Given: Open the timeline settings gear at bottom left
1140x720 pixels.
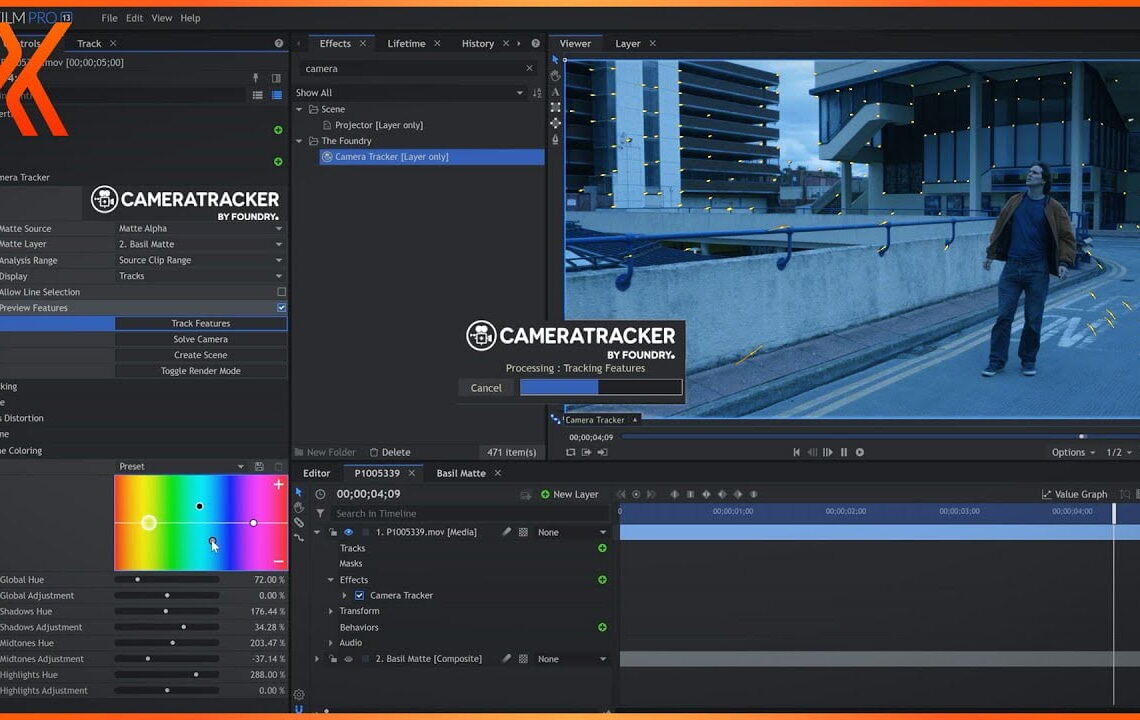Looking at the screenshot, I should pyautogui.click(x=298, y=694).
